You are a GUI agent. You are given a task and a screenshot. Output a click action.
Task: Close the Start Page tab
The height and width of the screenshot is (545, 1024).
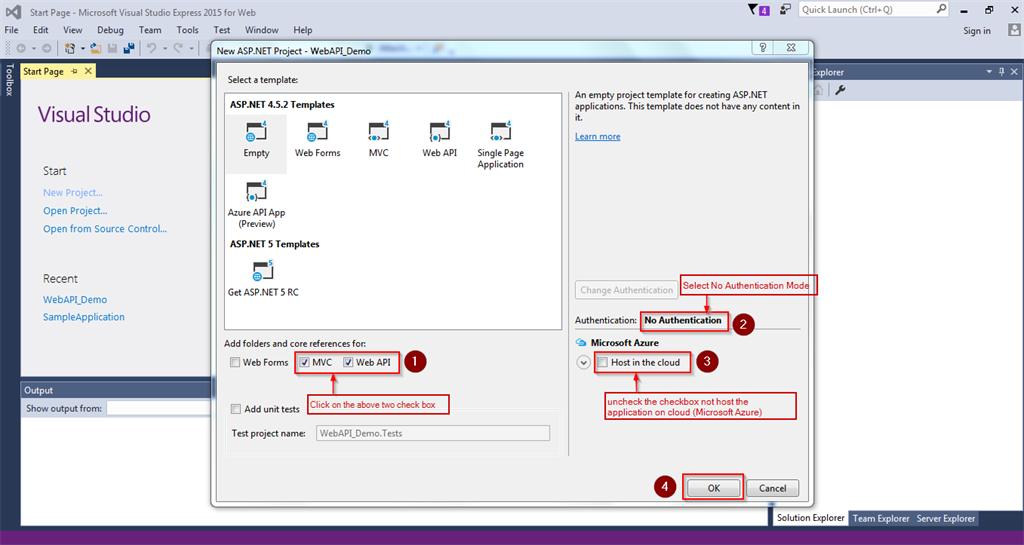pyautogui.click(x=88, y=71)
